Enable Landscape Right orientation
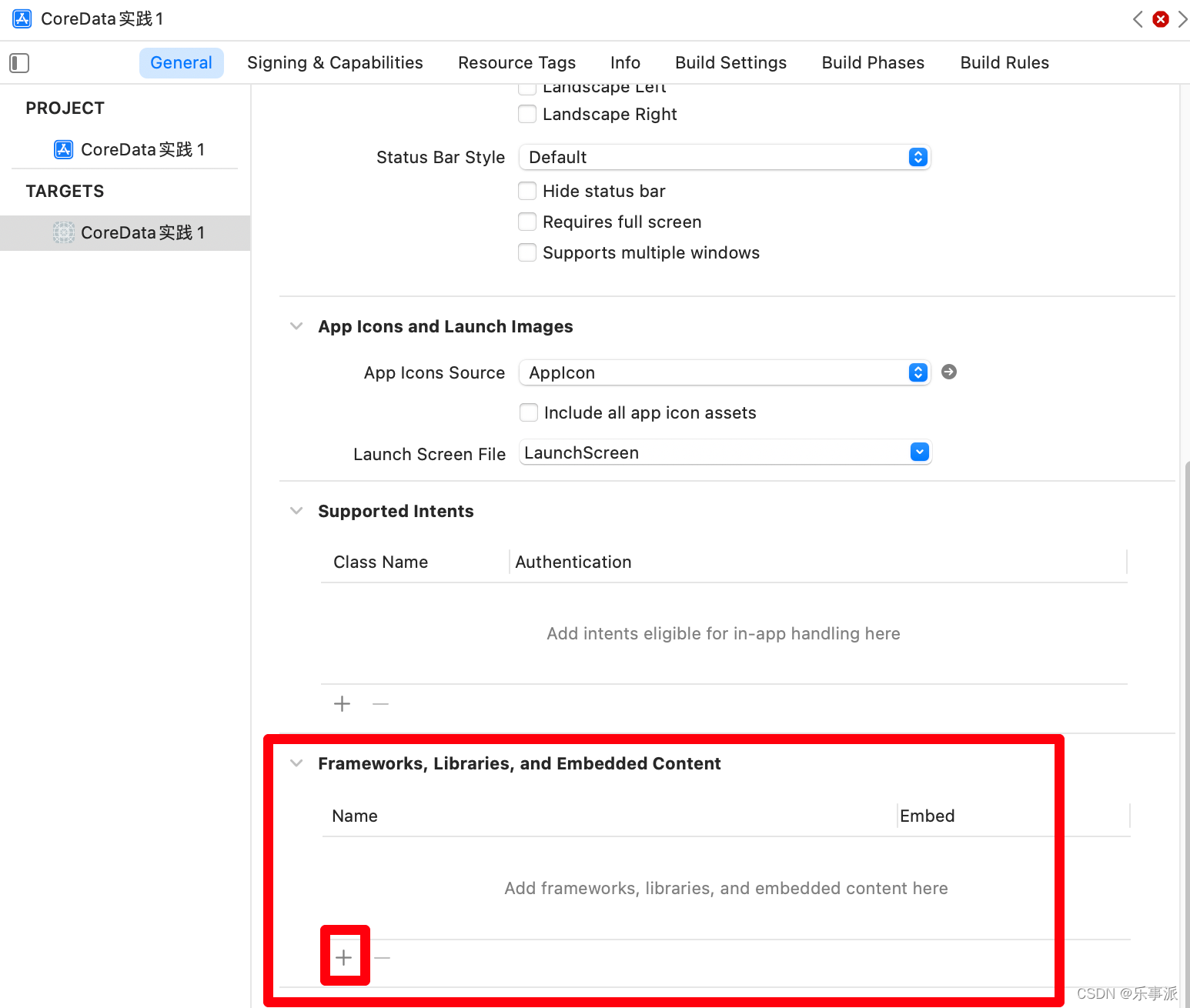 (x=527, y=114)
